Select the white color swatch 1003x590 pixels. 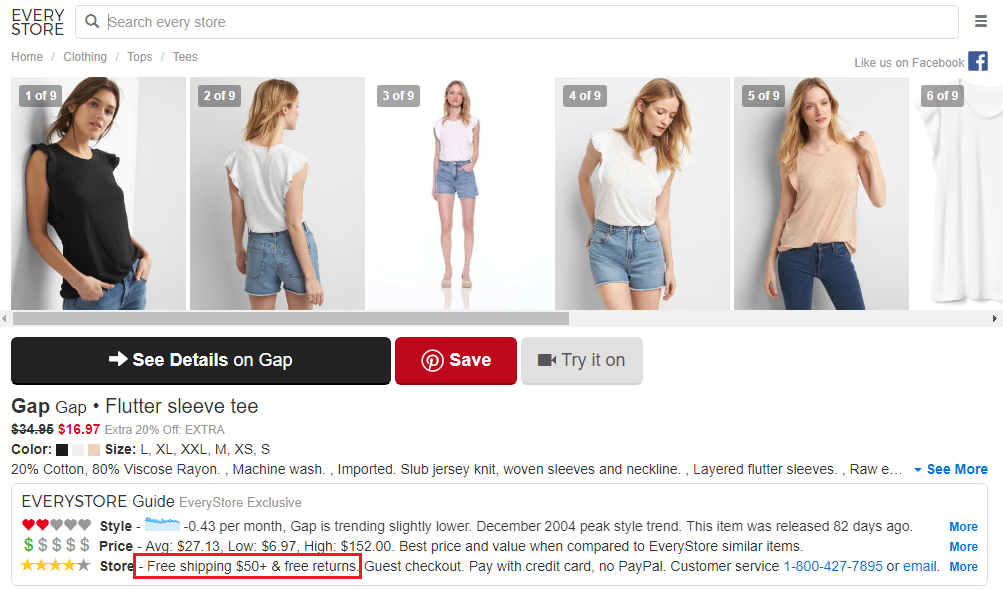point(78,450)
